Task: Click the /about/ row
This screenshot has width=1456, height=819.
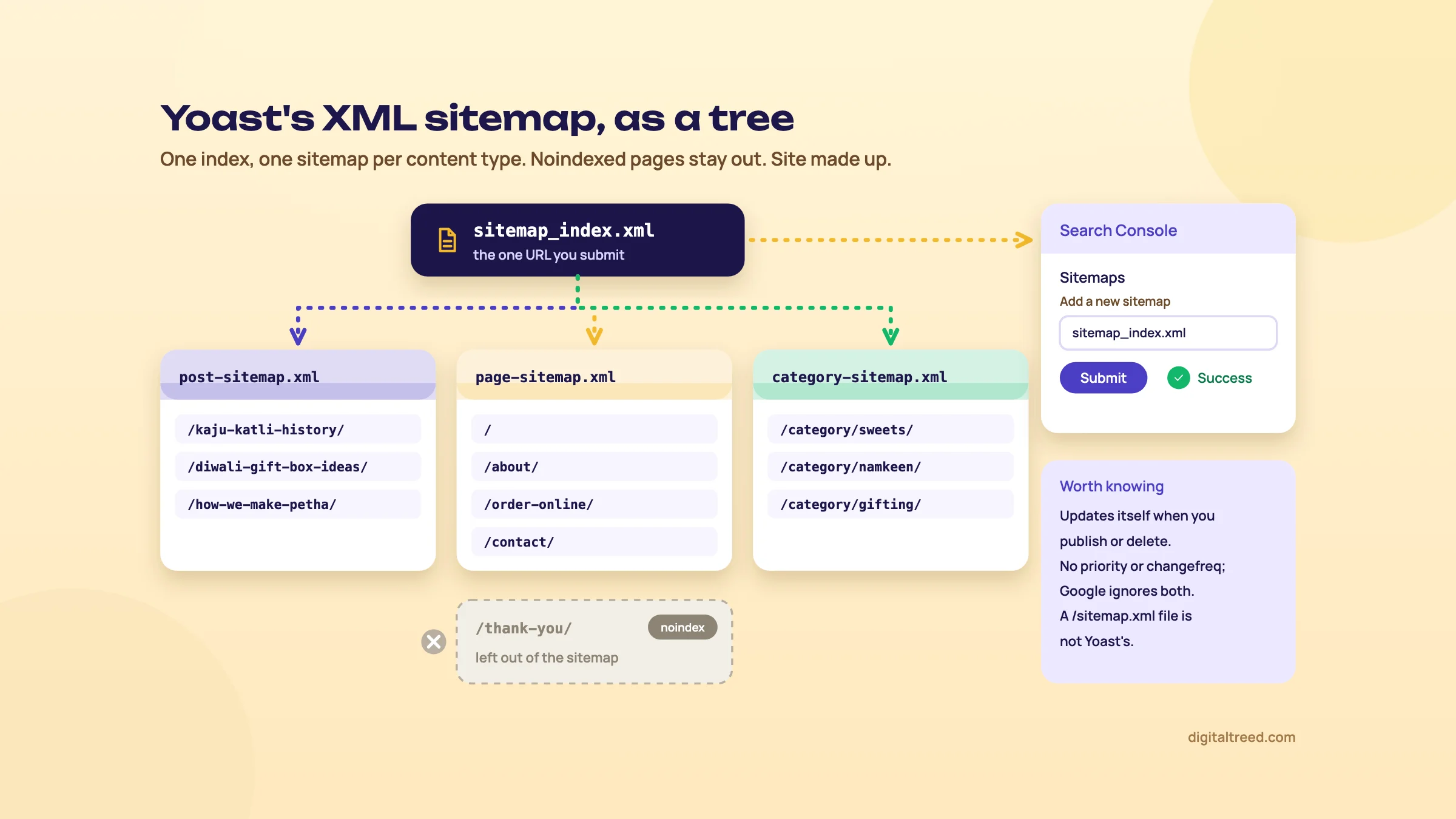Action: [x=594, y=467]
